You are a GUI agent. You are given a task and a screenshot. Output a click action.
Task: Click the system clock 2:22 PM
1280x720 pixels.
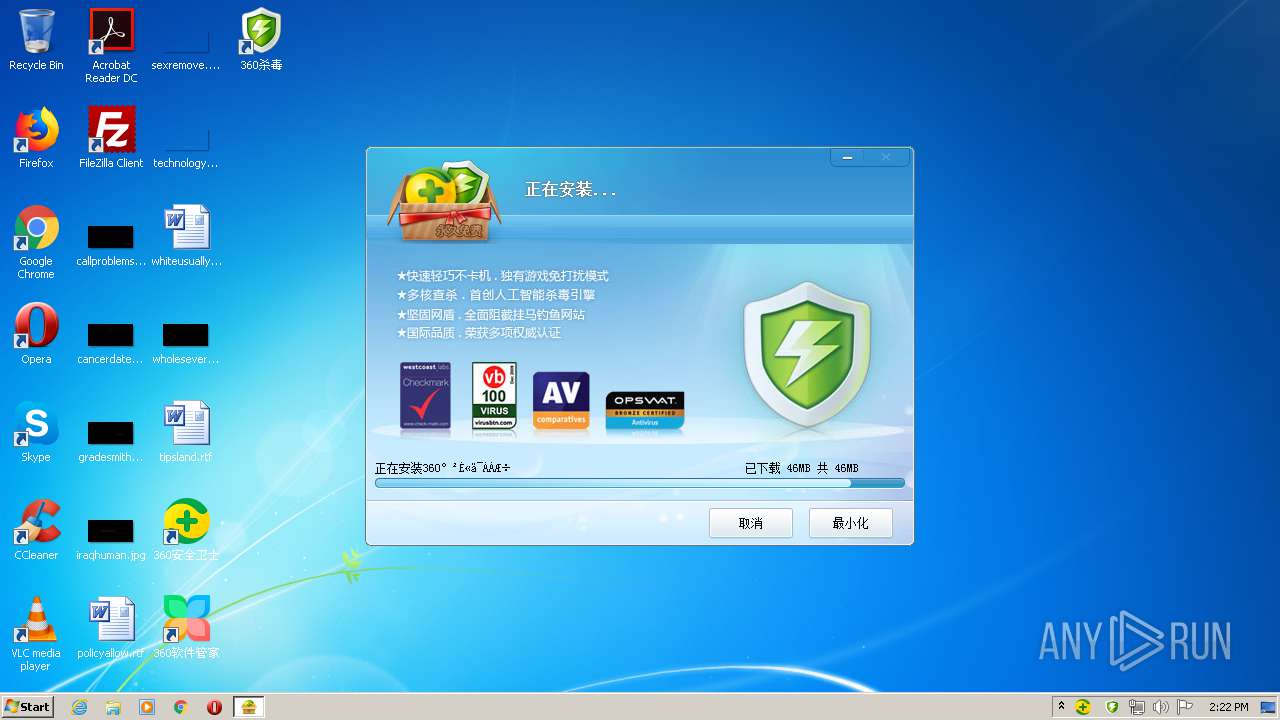pyautogui.click(x=1228, y=707)
